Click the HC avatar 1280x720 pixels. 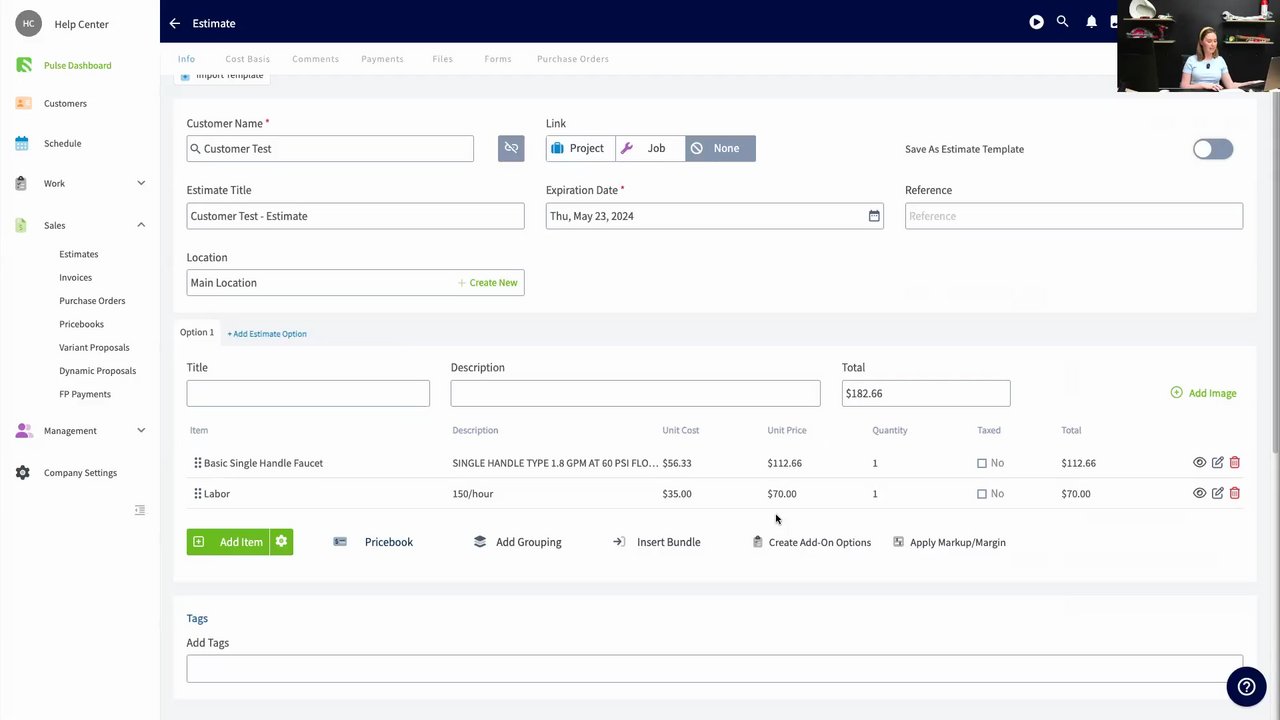pos(28,24)
